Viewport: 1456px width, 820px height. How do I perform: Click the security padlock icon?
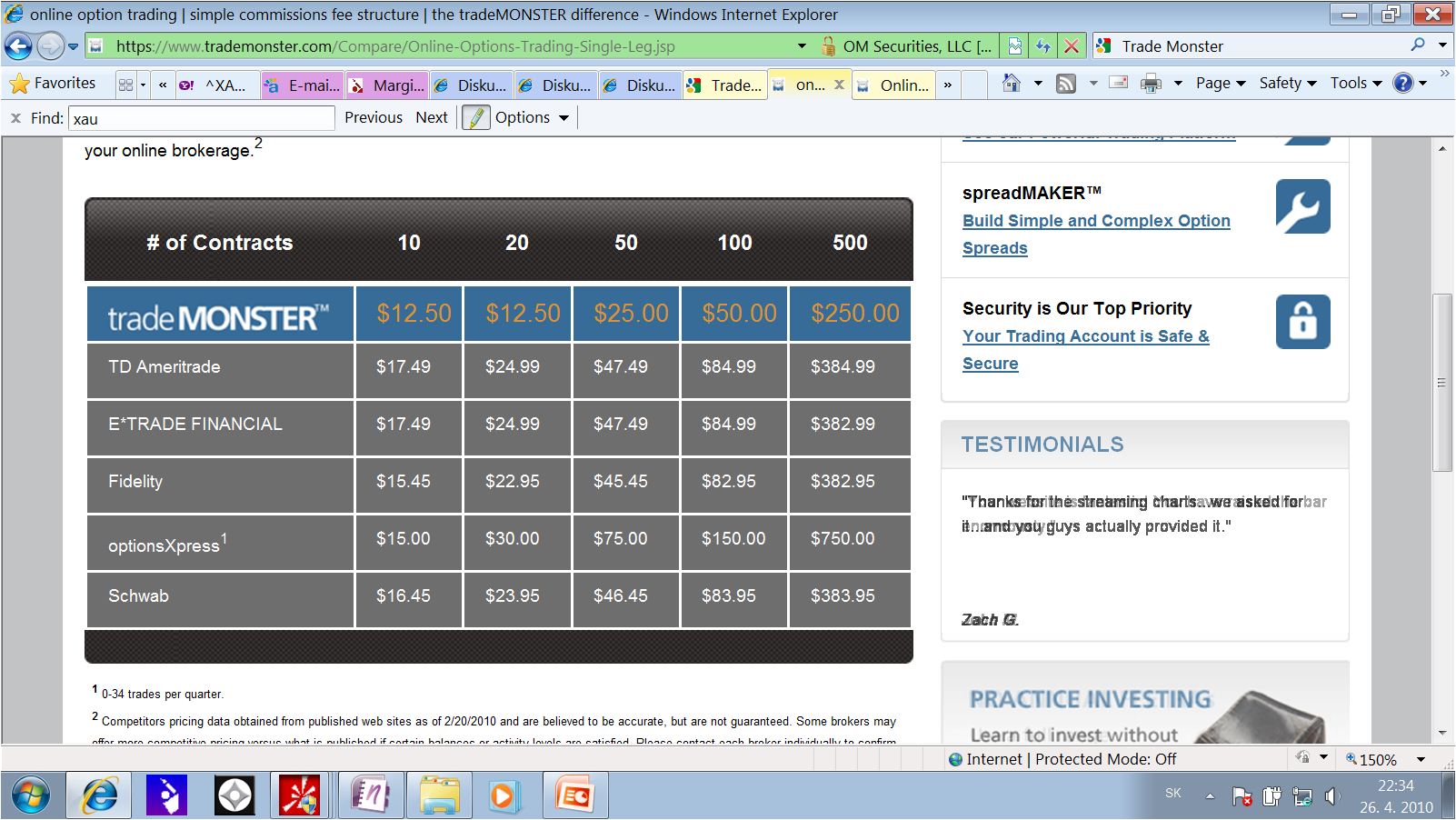(x=1302, y=322)
